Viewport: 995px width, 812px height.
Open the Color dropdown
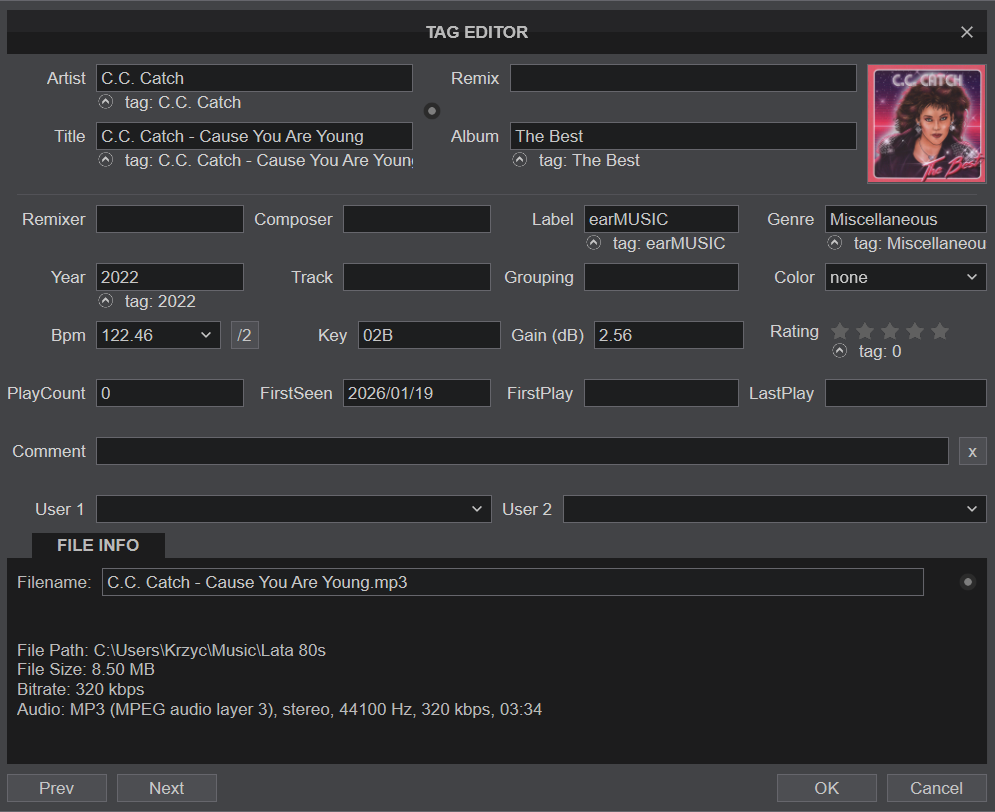(x=905, y=277)
